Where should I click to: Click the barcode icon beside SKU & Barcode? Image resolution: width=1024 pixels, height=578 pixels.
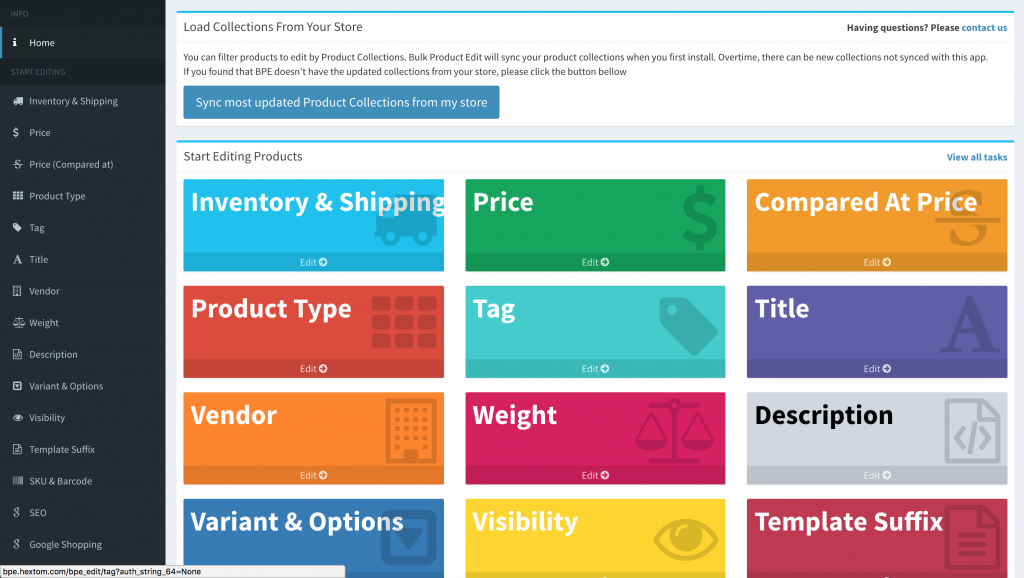[18, 481]
